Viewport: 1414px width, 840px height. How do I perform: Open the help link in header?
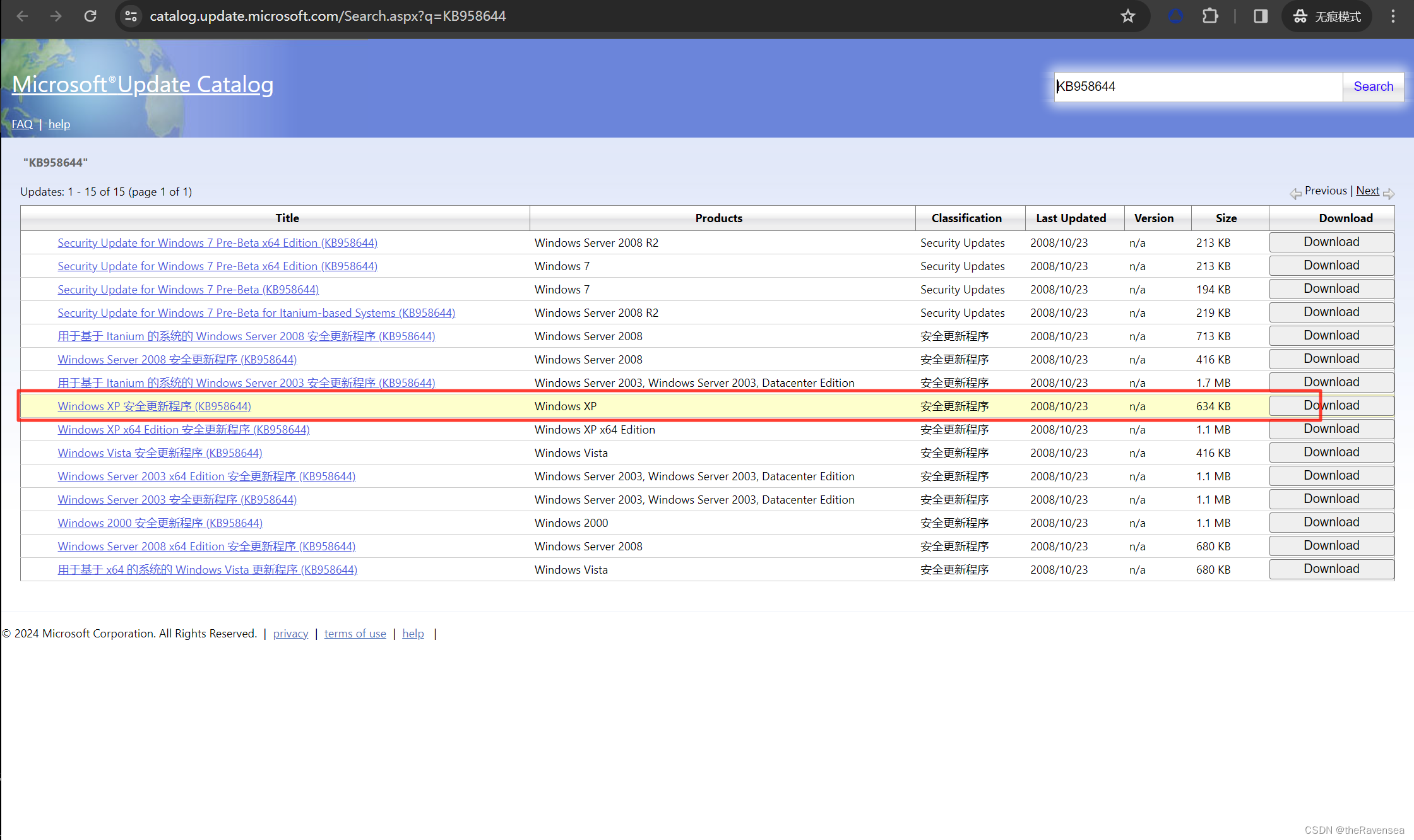click(59, 124)
